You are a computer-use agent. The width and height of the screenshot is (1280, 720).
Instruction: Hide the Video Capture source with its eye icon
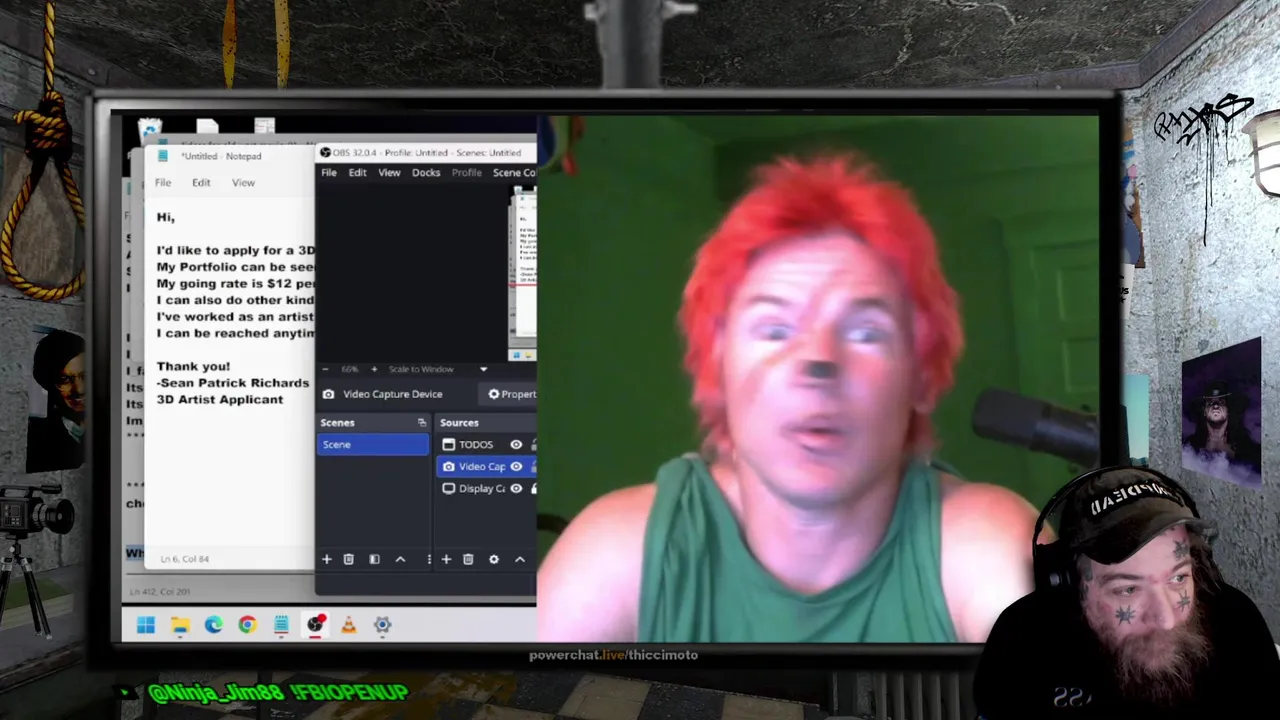click(516, 467)
